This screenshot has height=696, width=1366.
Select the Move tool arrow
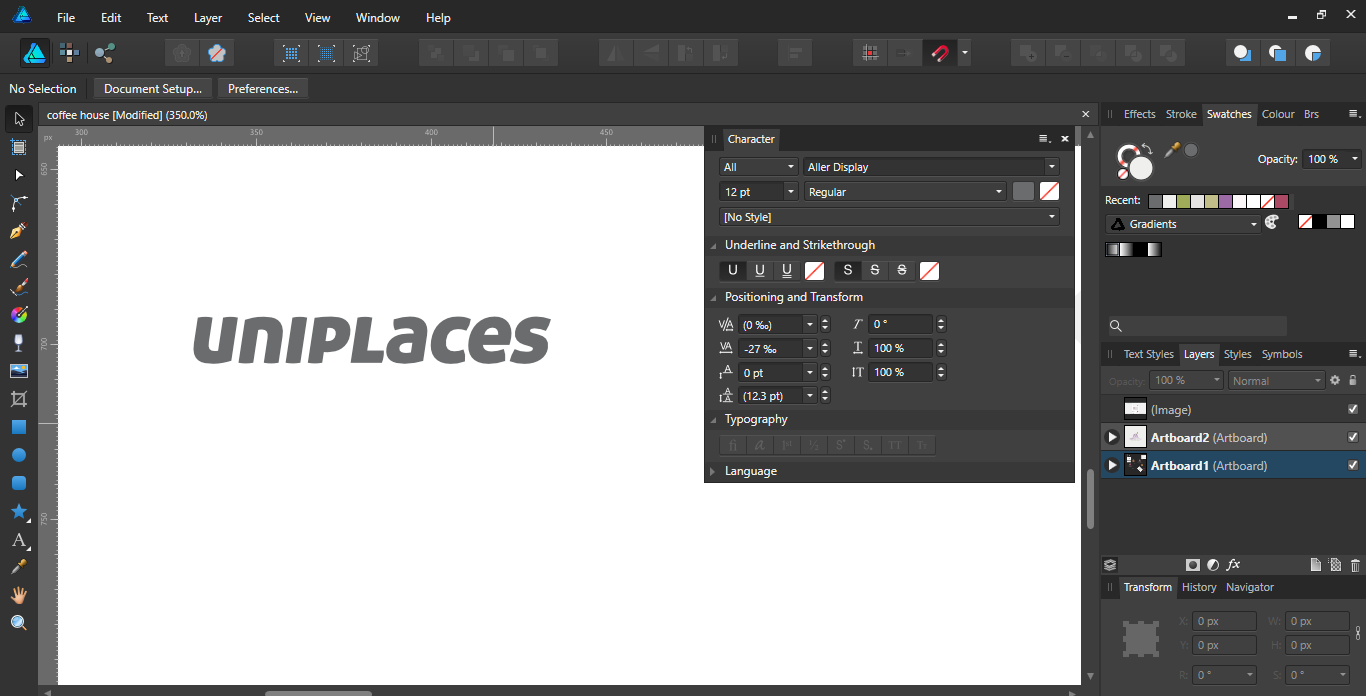pyautogui.click(x=19, y=119)
